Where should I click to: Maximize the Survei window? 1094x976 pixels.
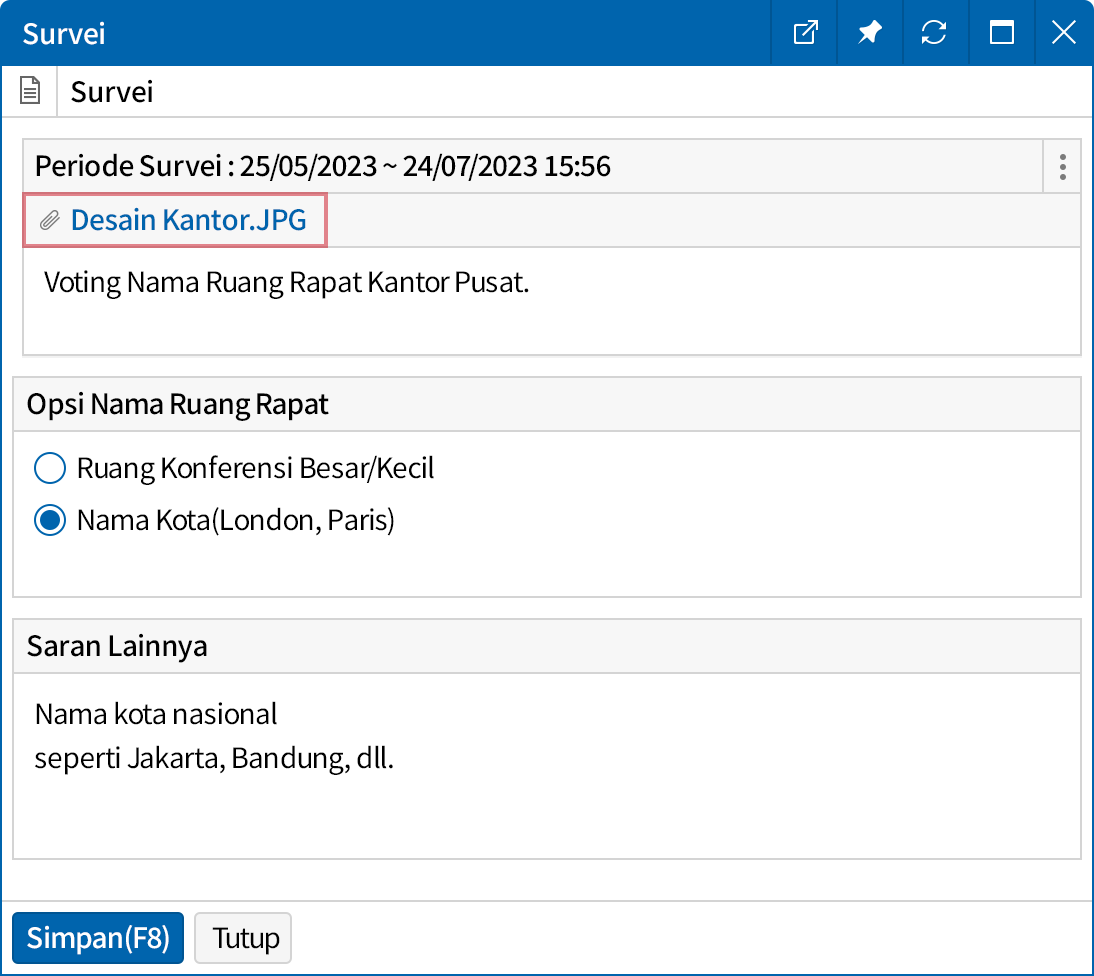click(x=1001, y=32)
